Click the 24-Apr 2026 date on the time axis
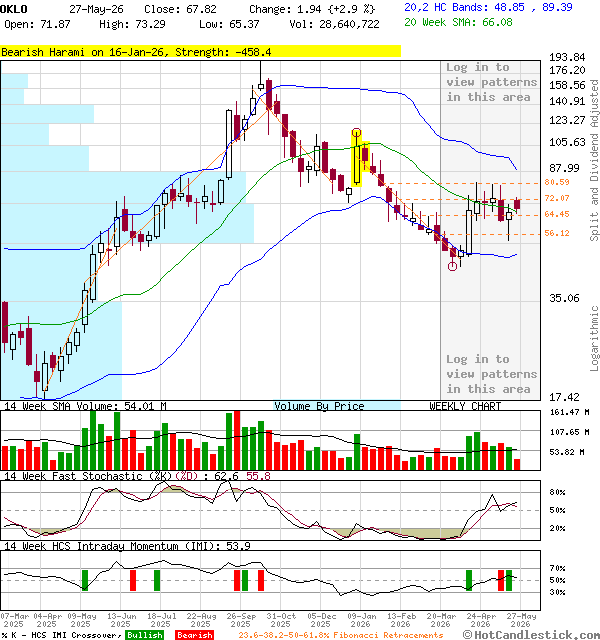 (x=480, y=620)
